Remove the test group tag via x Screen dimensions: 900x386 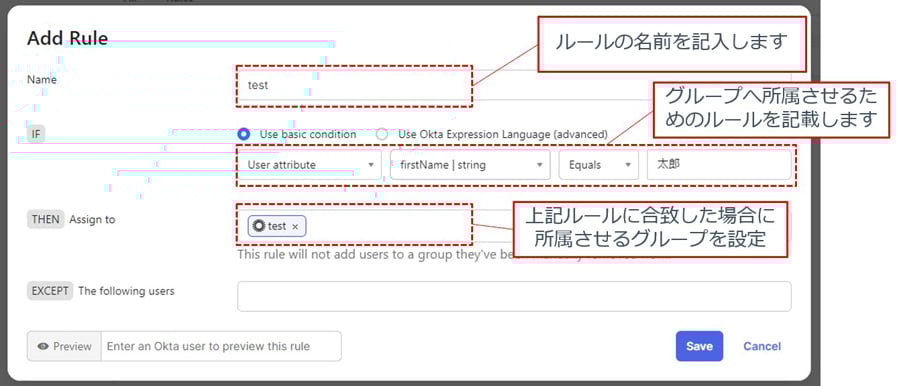point(295,227)
